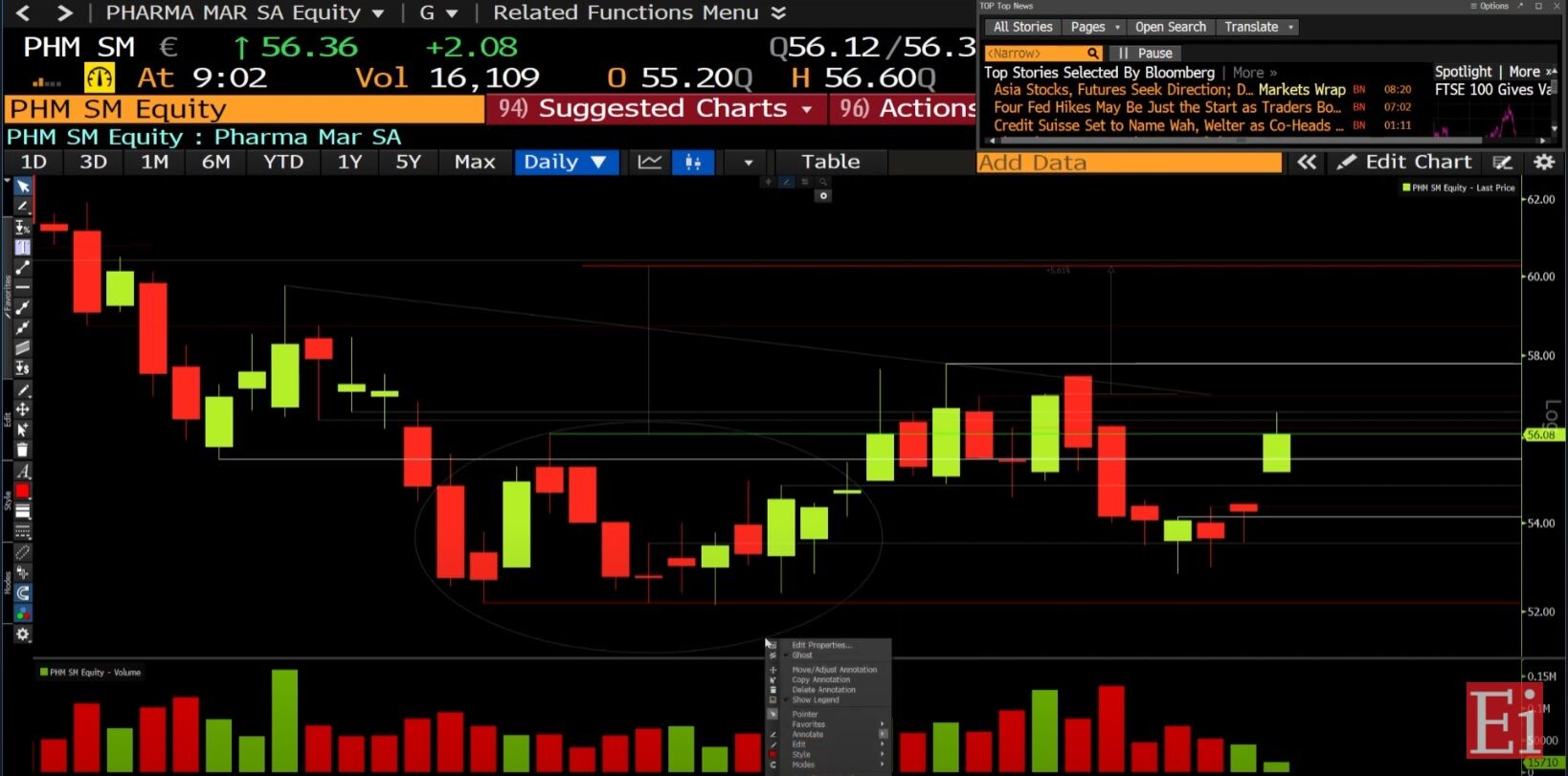Image resolution: width=1568 pixels, height=776 pixels.
Task: Open chart settings gear at top right
Action: tap(1544, 163)
